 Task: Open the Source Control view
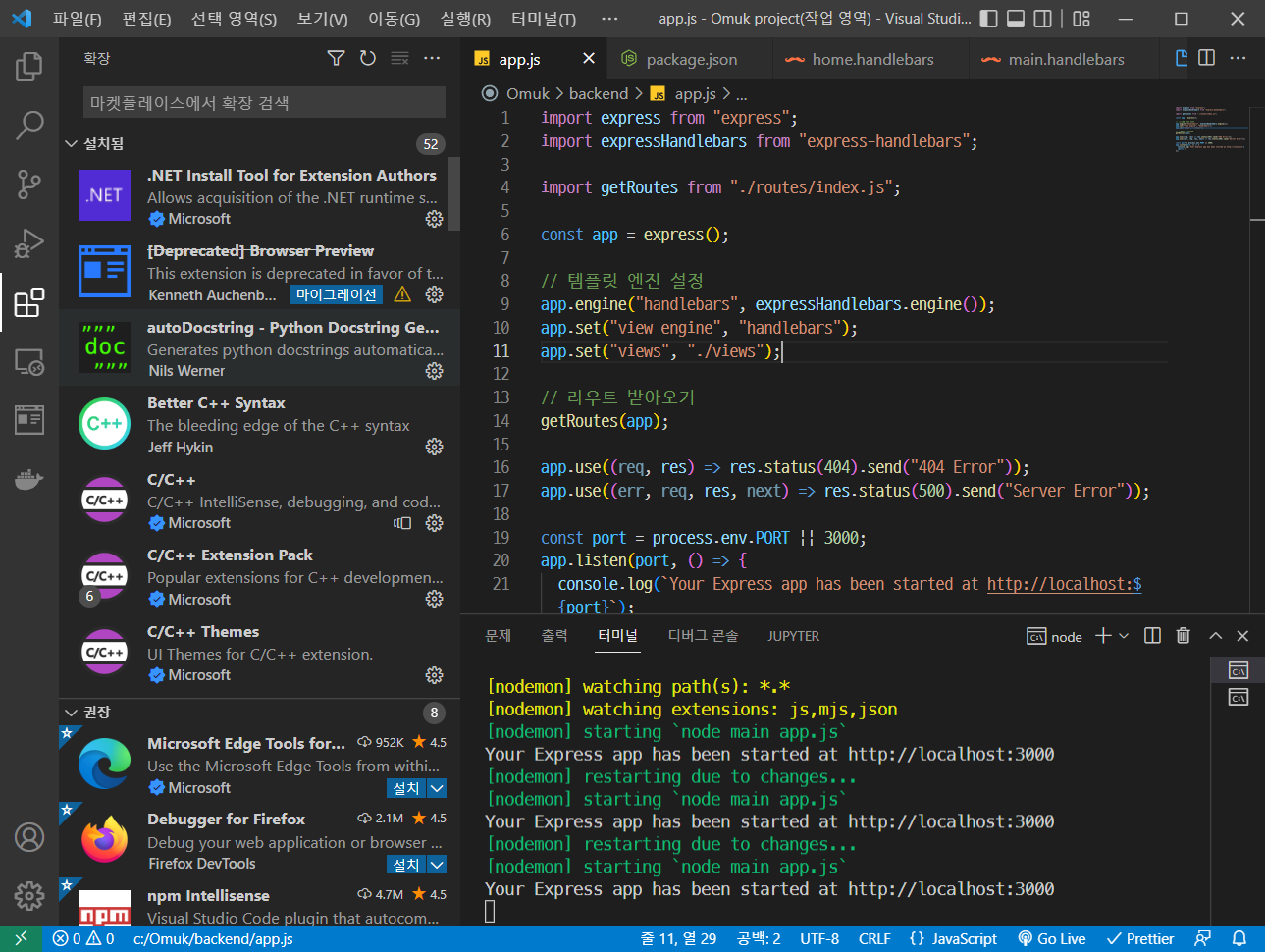pyautogui.click(x=29, y=184)
